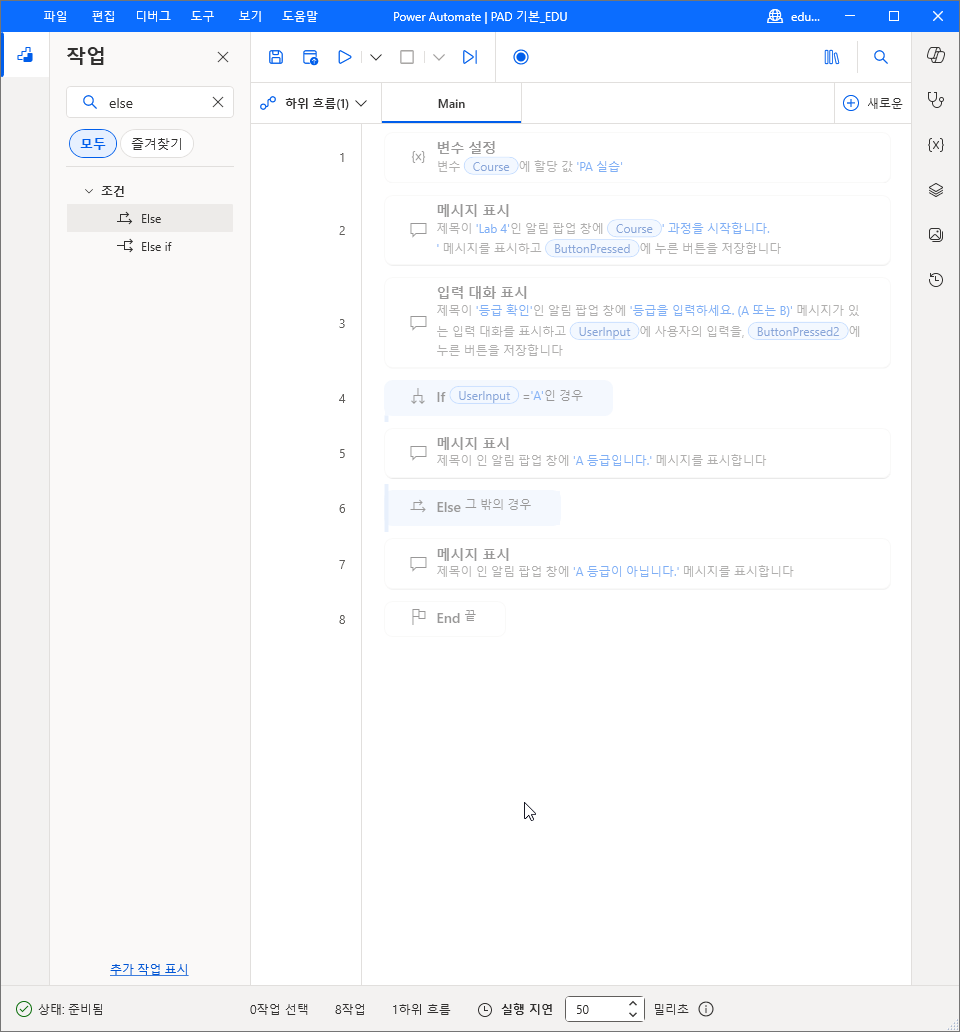This screenshot has width=960, height=1032.
Task: Open the 편집 menu
Action: pyautogui.click(x=103, y=16)
